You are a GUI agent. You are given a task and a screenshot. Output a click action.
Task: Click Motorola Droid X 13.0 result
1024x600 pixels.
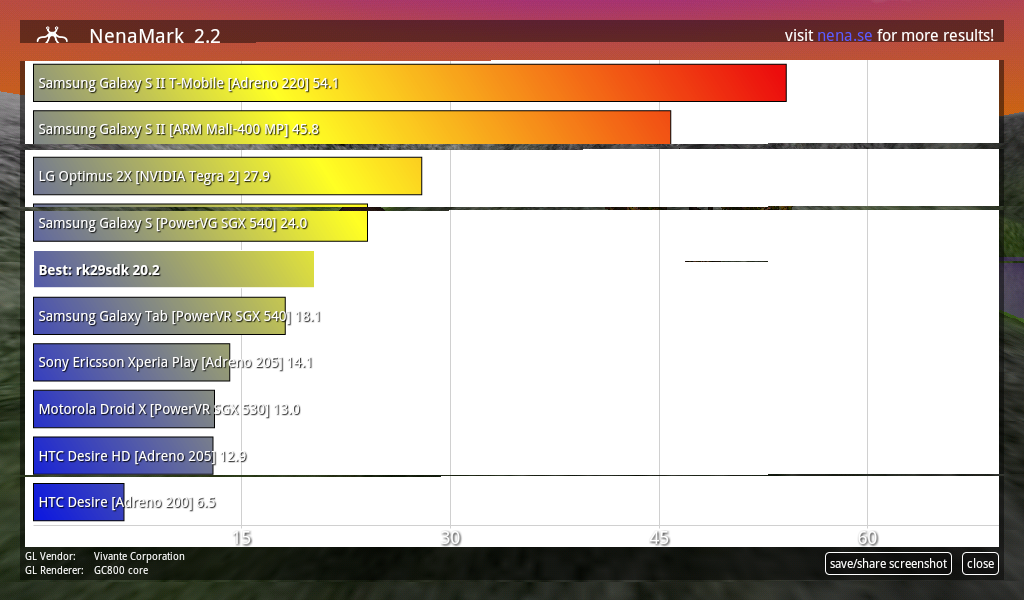coord(124,409)
